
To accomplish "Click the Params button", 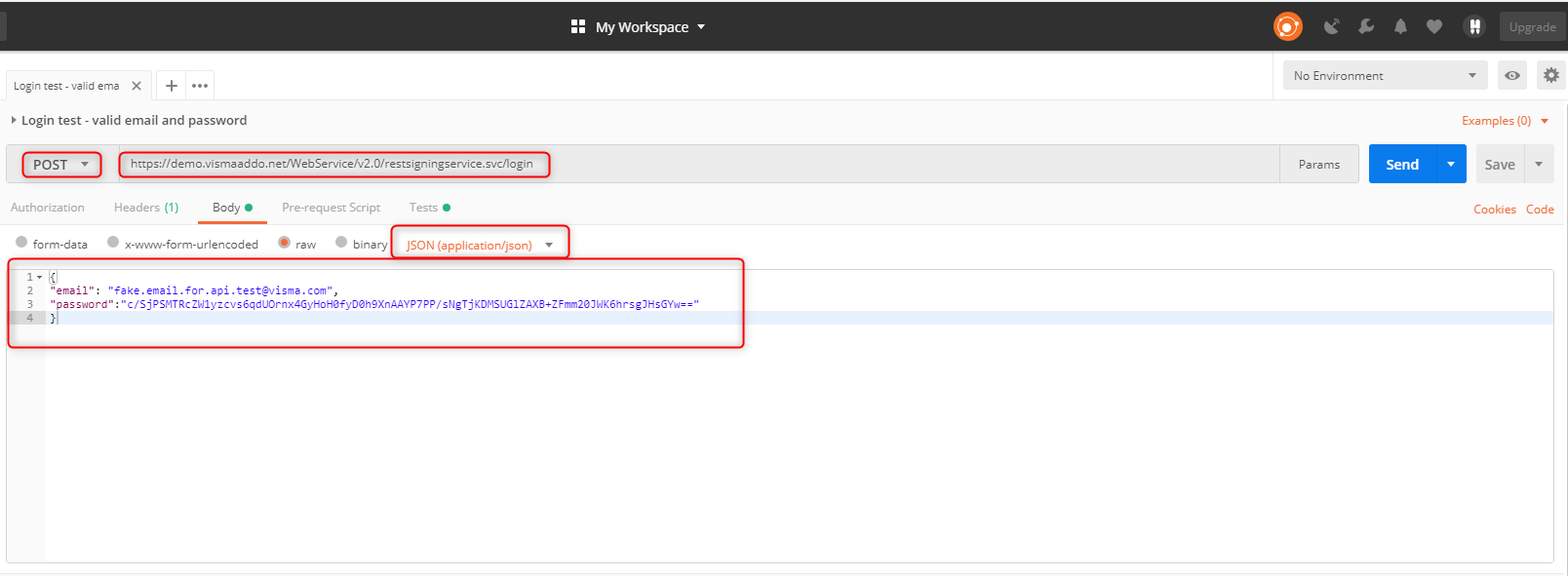I will coord(1319,164).
